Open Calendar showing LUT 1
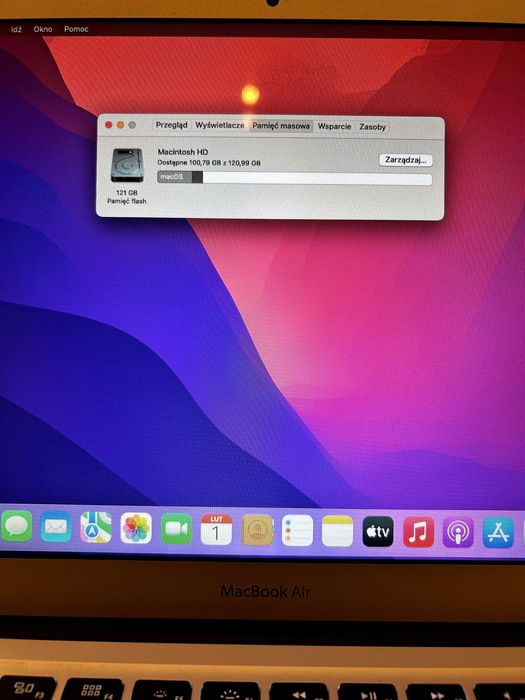This screenshot has height=700, width=525. coord(217,529)
